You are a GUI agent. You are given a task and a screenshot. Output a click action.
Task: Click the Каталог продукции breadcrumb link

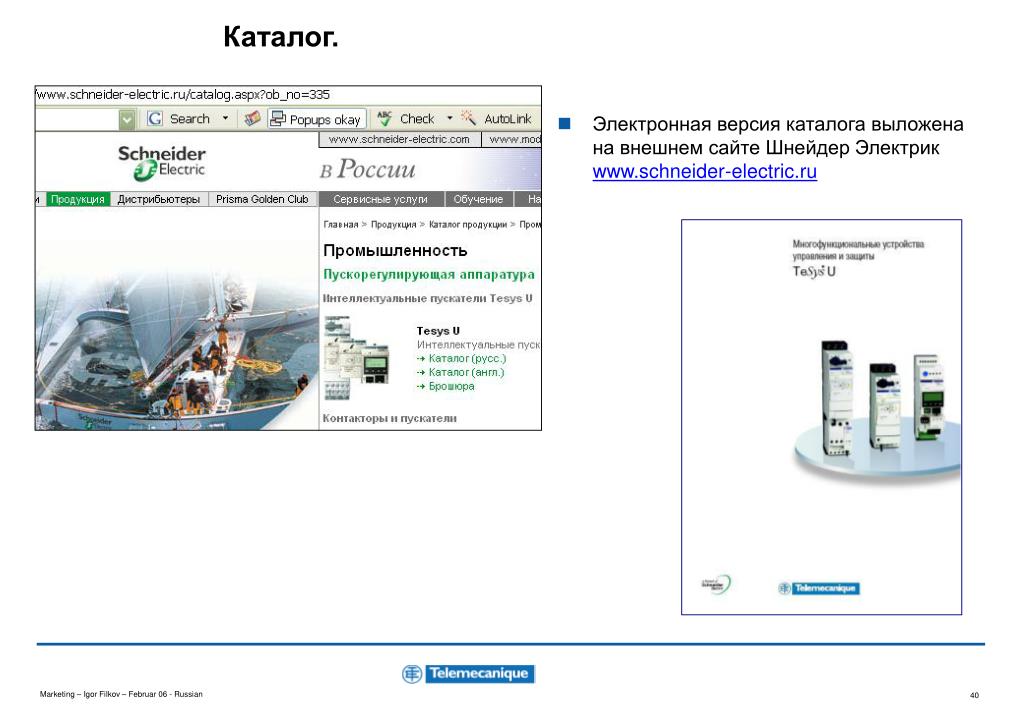point(468,224)
